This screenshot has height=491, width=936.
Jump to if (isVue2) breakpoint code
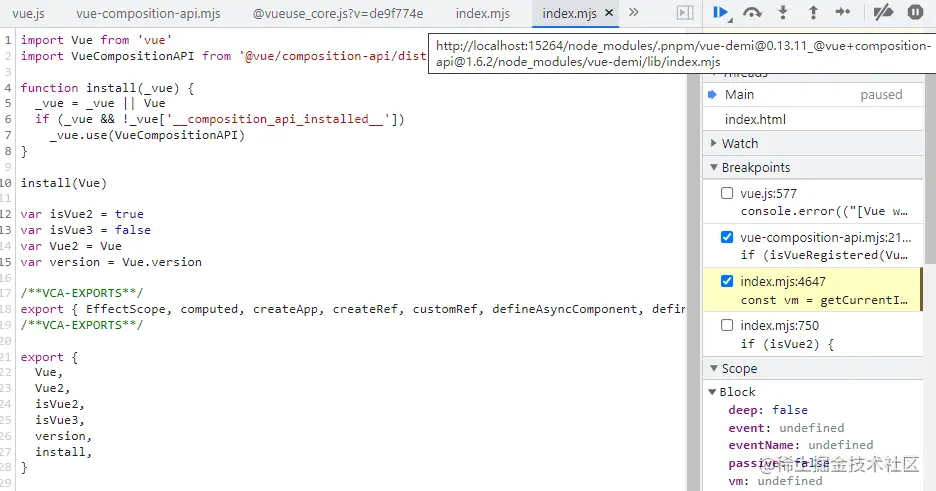pos(787,344)
